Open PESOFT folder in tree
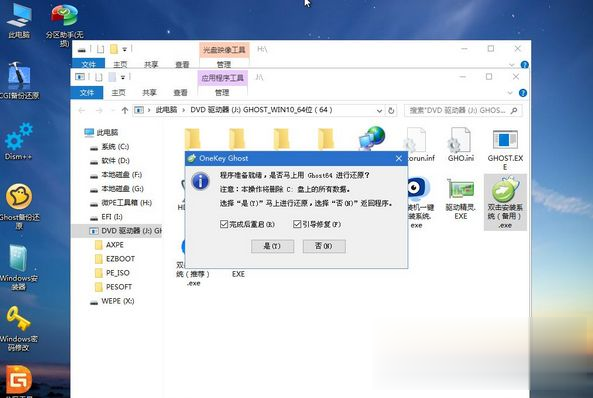This screenshot has height=398, width=593. pos(119,287)
